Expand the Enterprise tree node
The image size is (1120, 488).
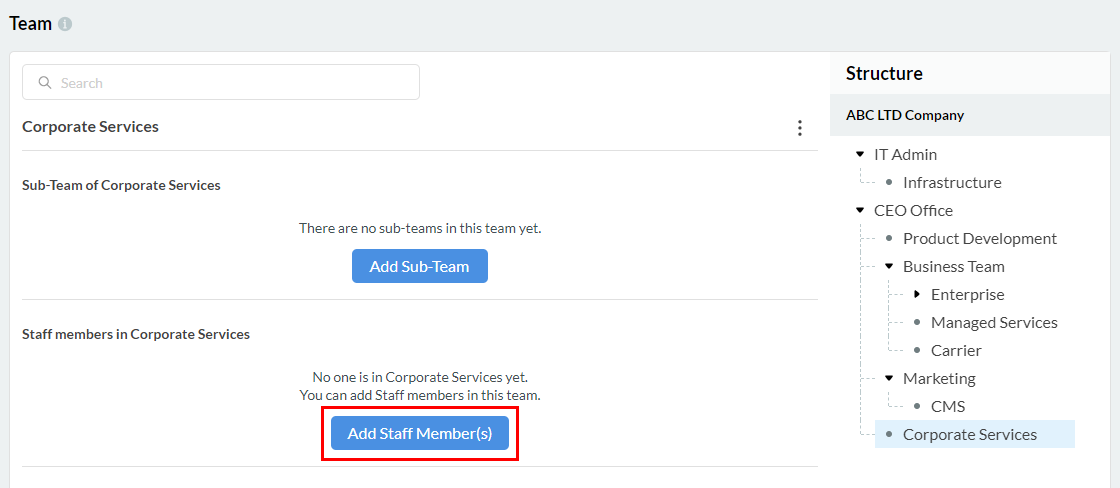(917, 294)
